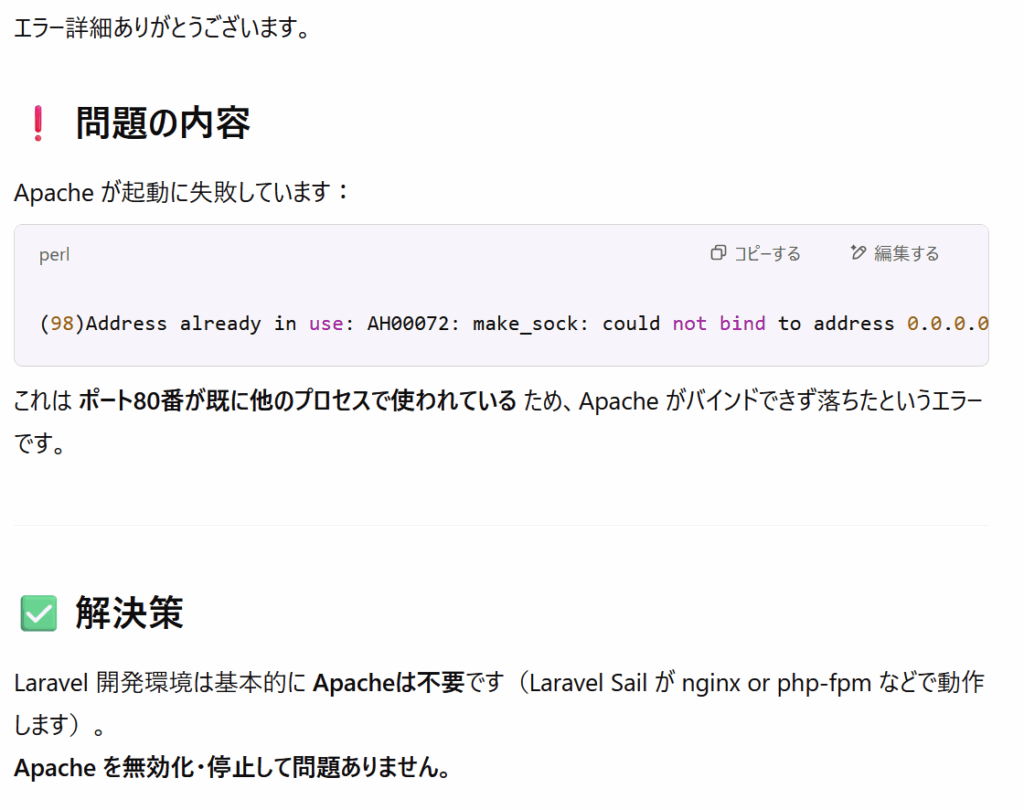Click the code line starting with (98)Address already in use
The width and height of the screenshot is (1024, 810).
point(514,323)
